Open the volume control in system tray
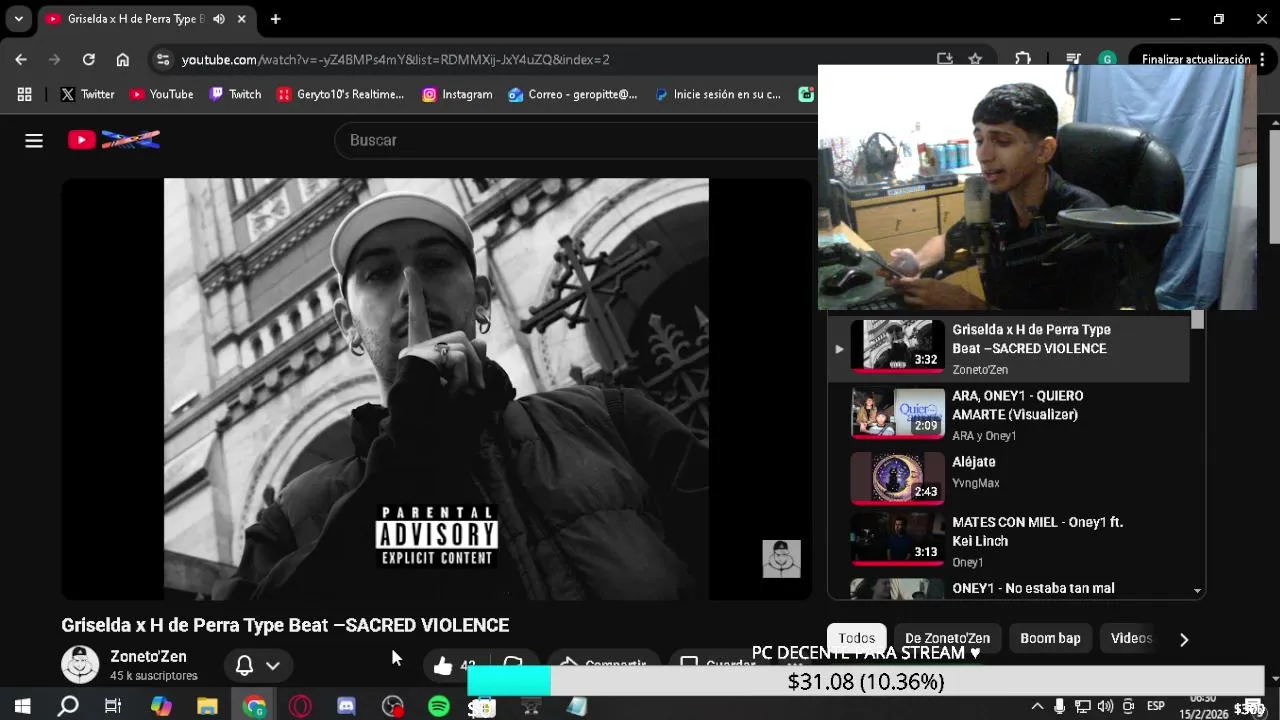The height and width of the screenshot is (720, 1280). pos(1105,706)
